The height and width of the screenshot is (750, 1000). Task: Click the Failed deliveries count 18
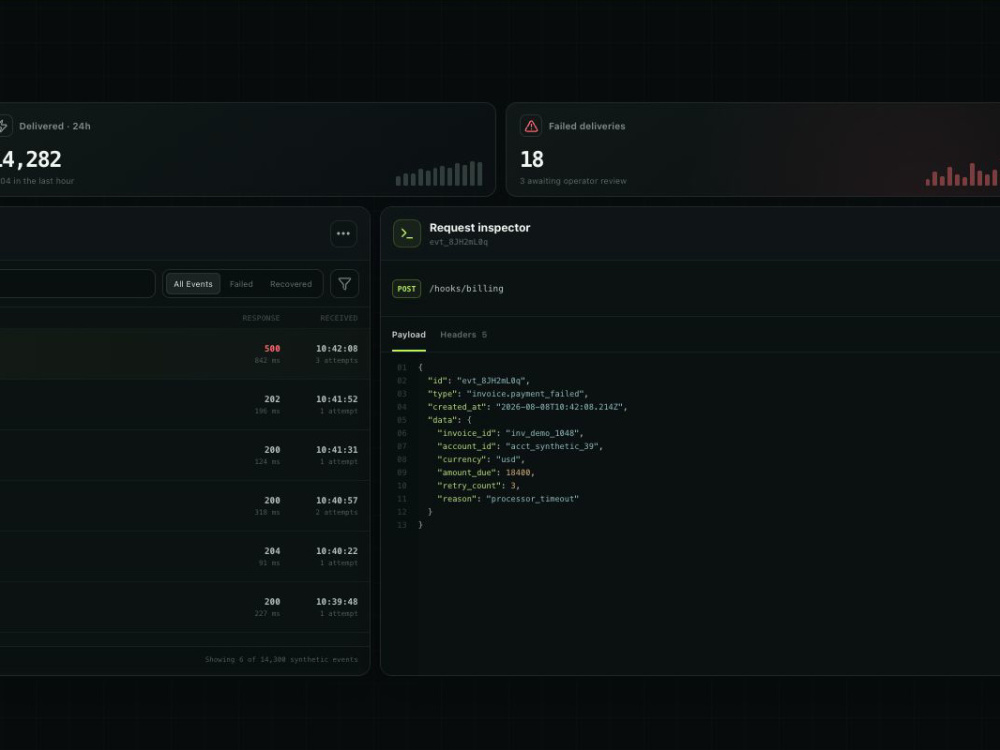(532, 159)
